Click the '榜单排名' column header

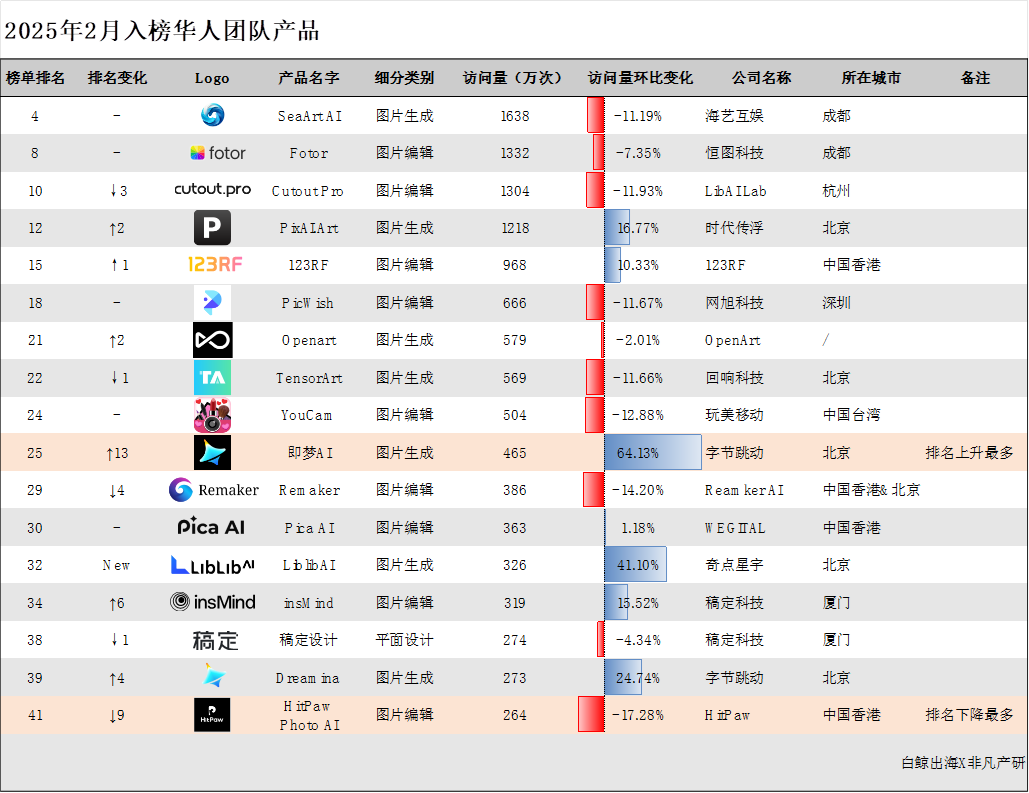pyautogui.click(x=35, y=78)
